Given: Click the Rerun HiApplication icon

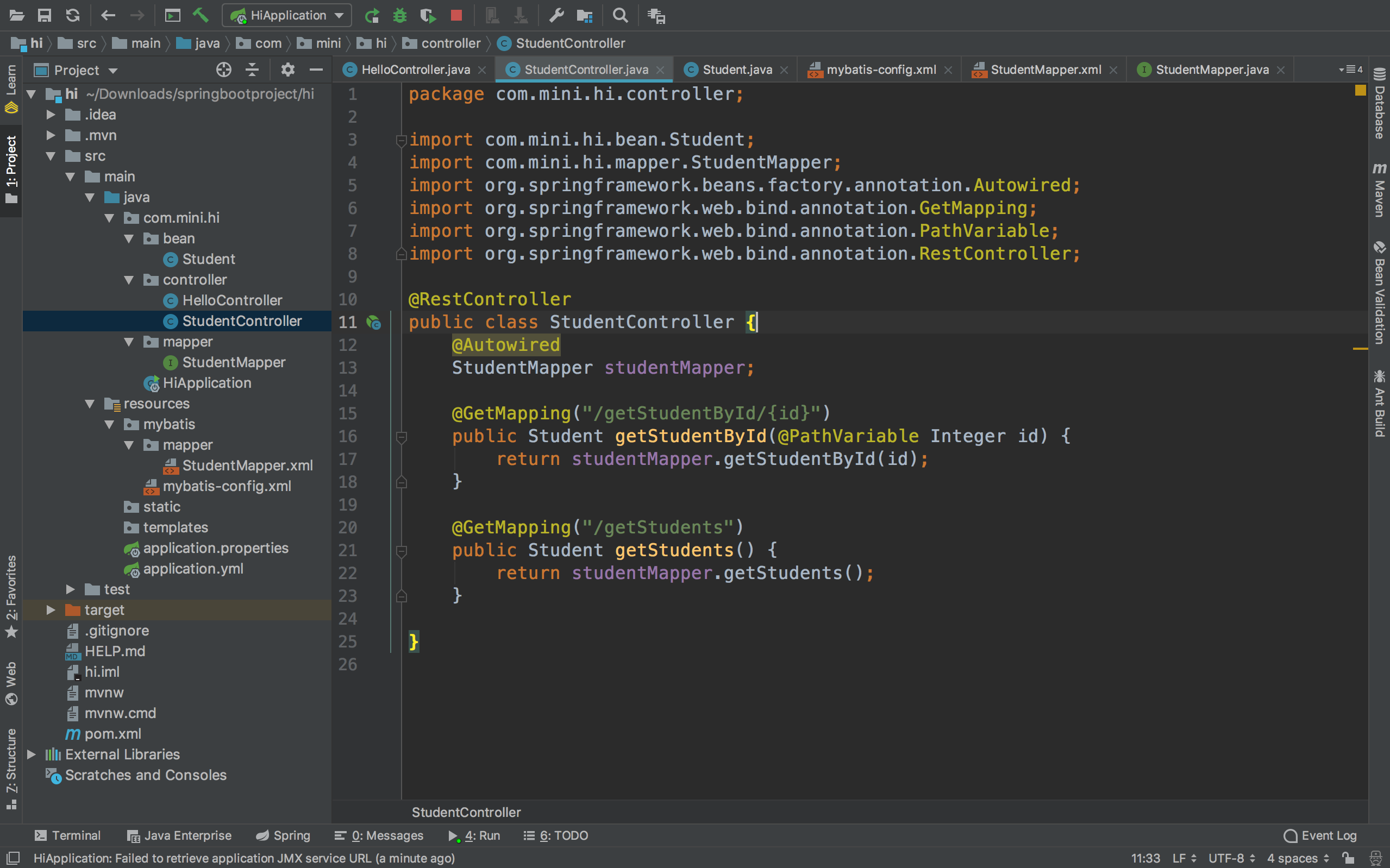Looking at the screenshot, I should [372, 16].
